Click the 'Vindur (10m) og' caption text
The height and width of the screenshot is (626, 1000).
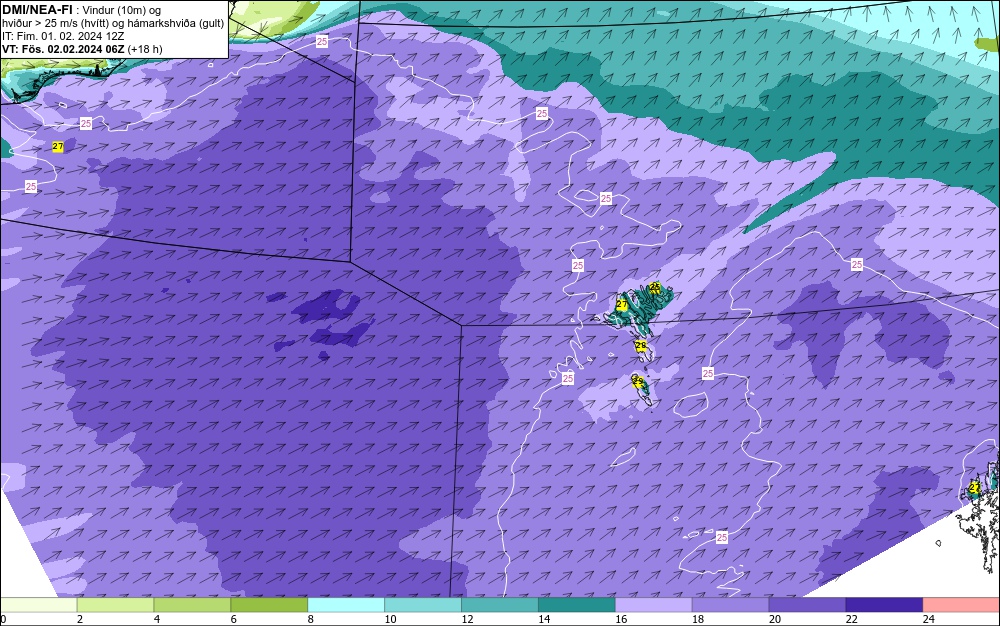click(122, 10)
